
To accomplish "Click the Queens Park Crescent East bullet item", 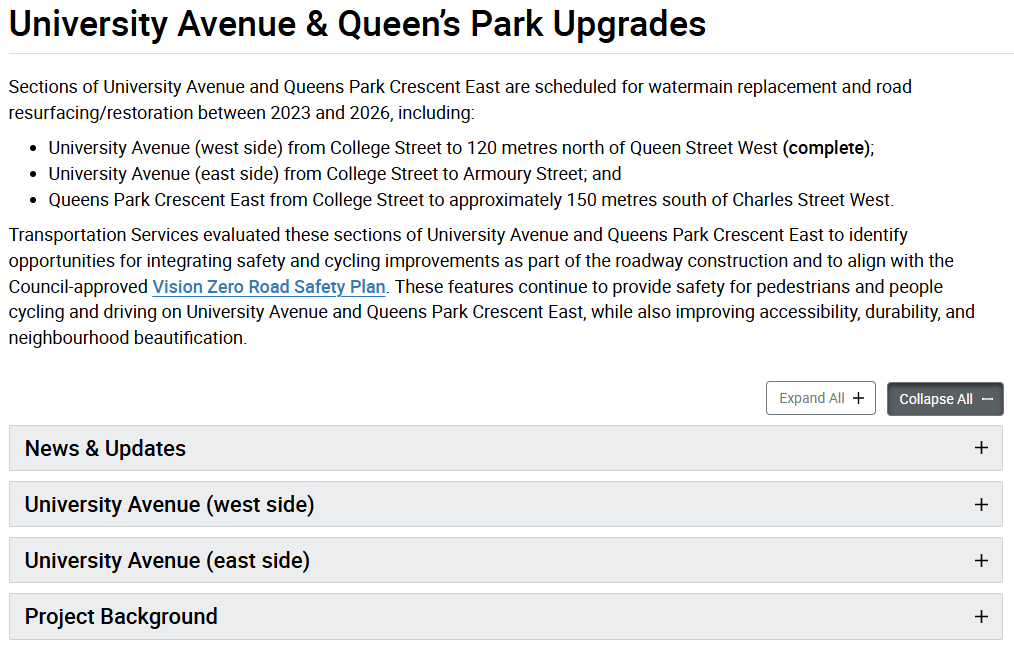I will point(470,200).
